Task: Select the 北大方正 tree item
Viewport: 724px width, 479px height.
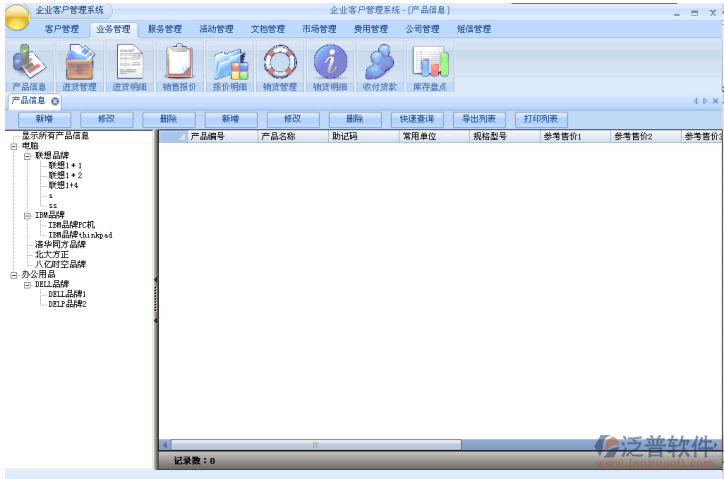Action: click(x=52, y=255)
